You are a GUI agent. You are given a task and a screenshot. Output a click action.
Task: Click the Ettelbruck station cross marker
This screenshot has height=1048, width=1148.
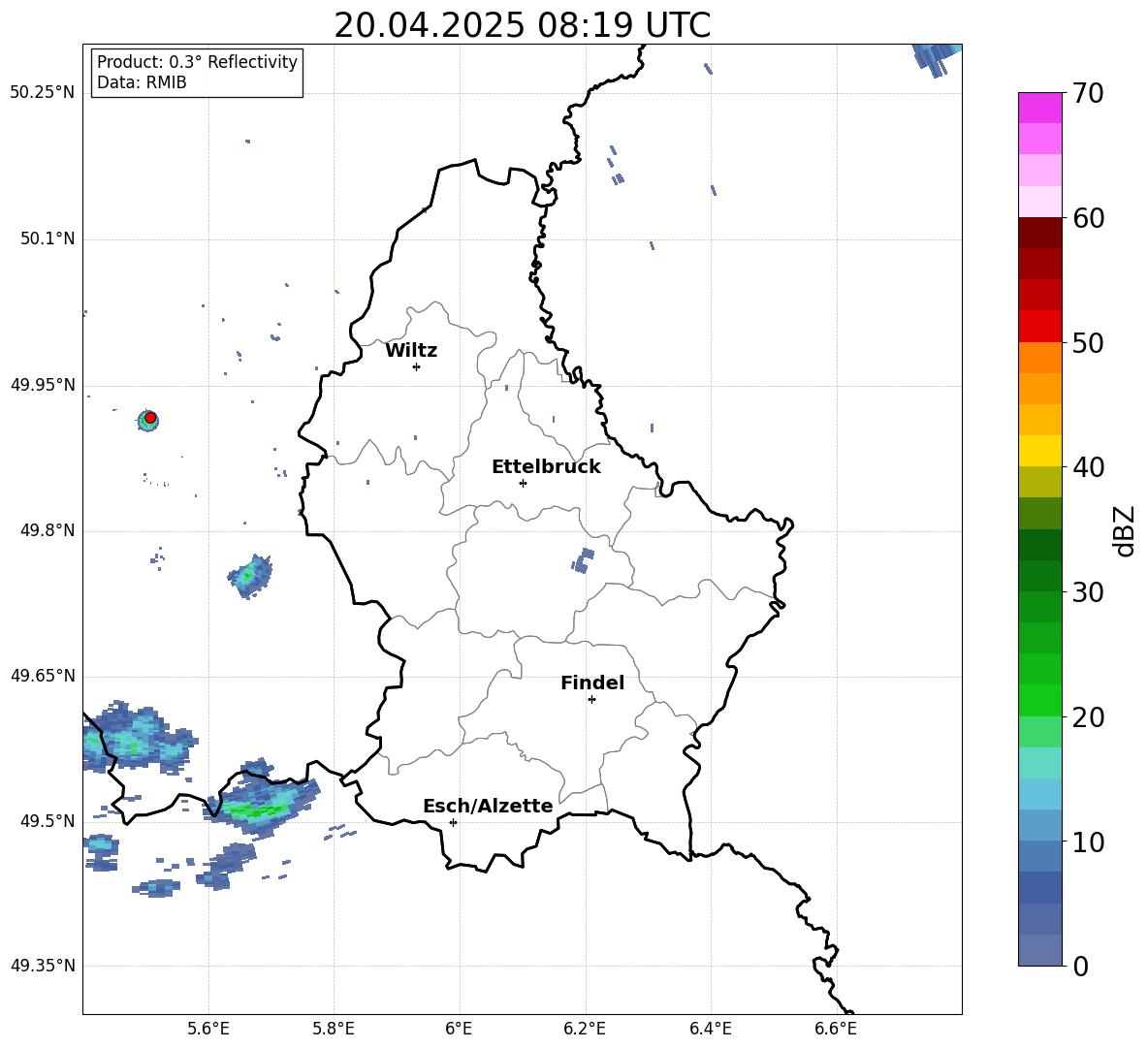pos(523,483)
